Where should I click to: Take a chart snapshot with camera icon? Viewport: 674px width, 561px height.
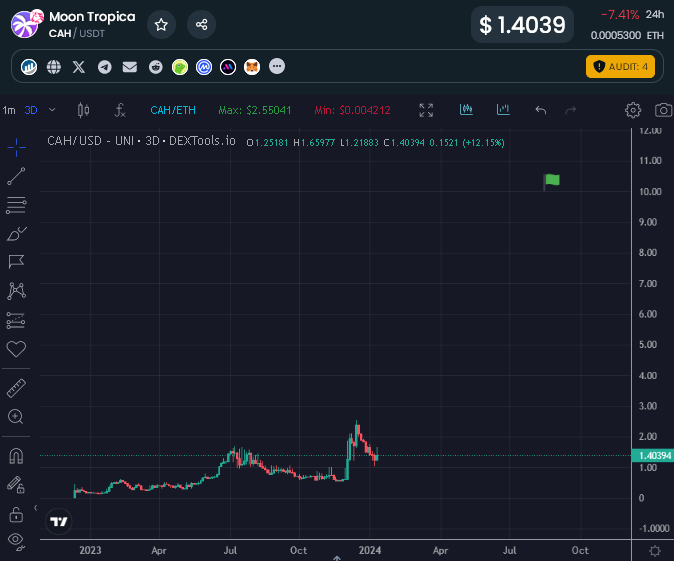(x=663, y=110)
